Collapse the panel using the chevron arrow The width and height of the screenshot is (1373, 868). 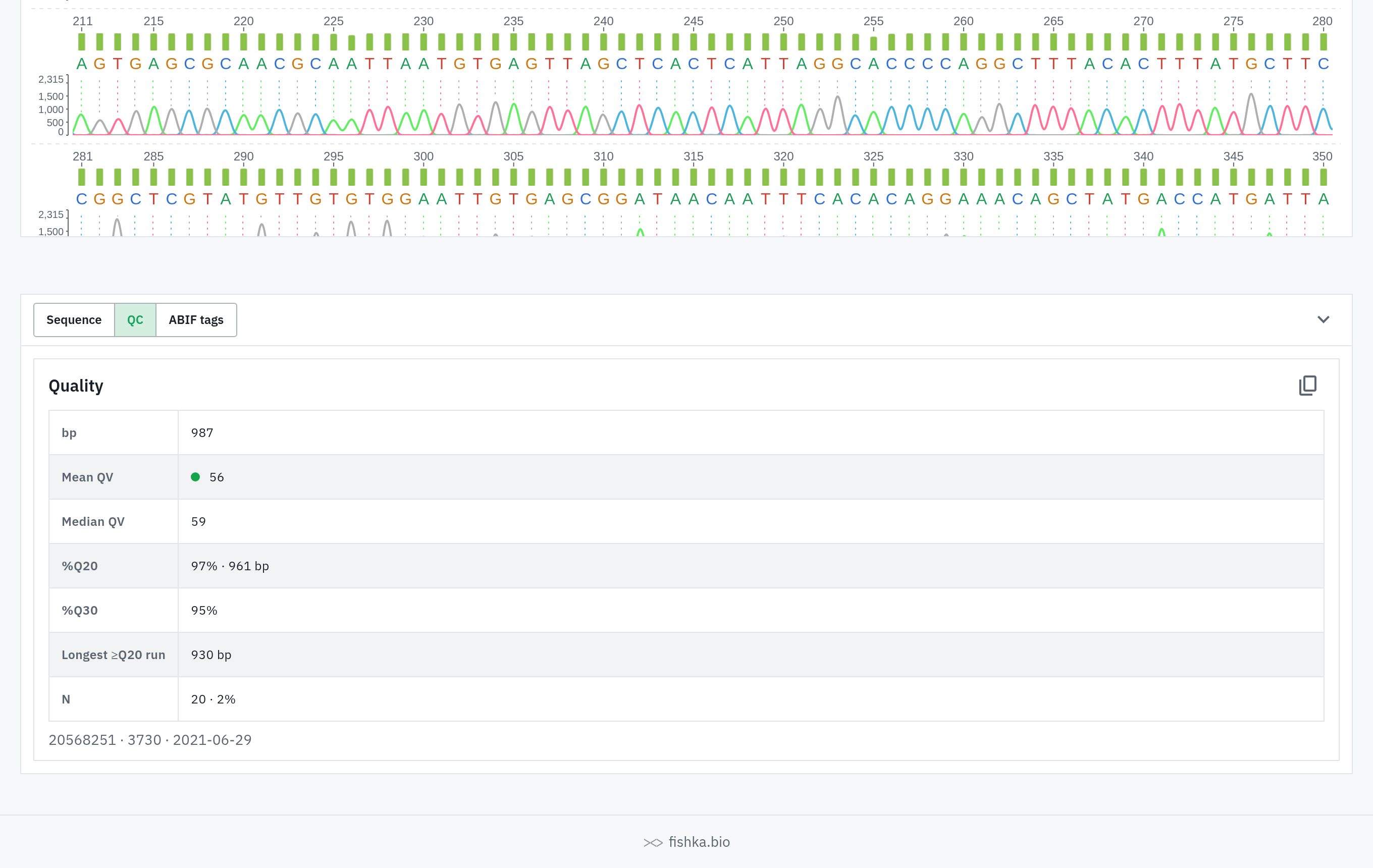coord(1324,320)
